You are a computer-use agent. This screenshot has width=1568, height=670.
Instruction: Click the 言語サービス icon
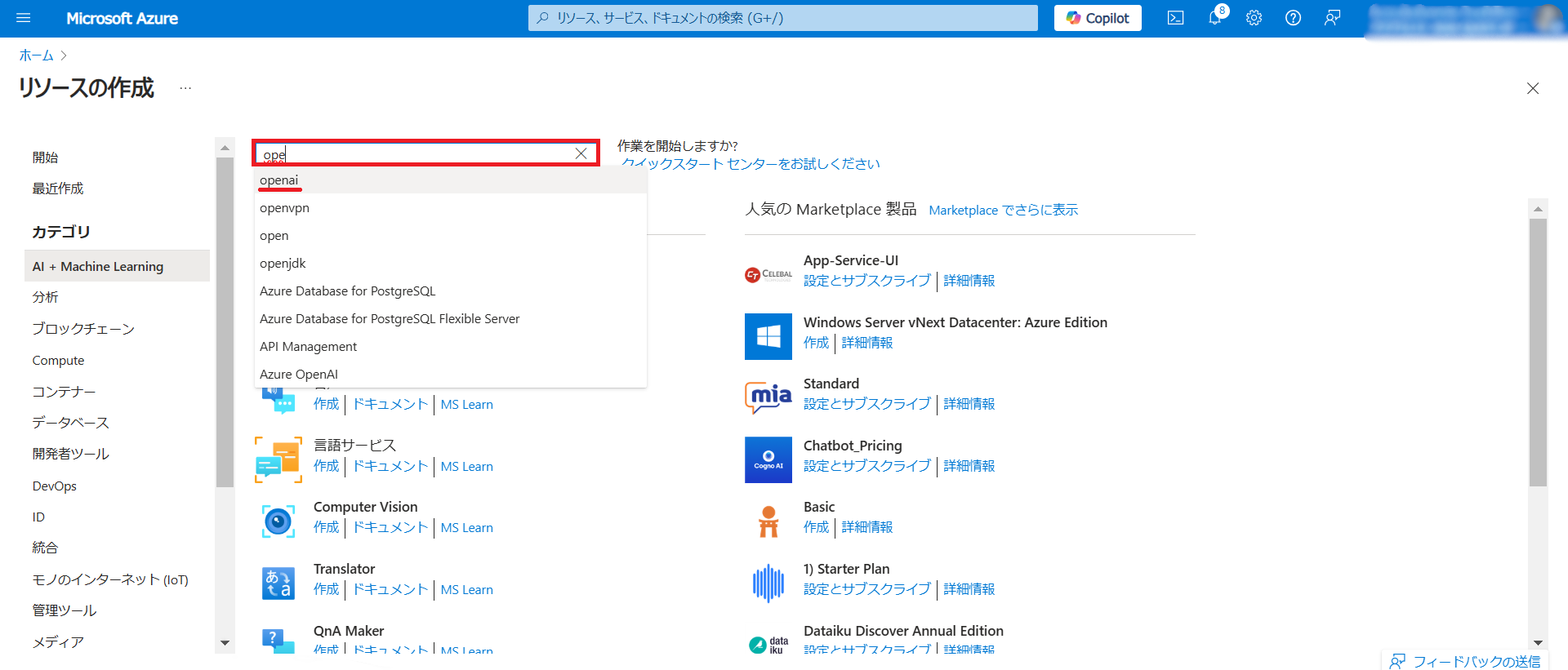point(278,459)
